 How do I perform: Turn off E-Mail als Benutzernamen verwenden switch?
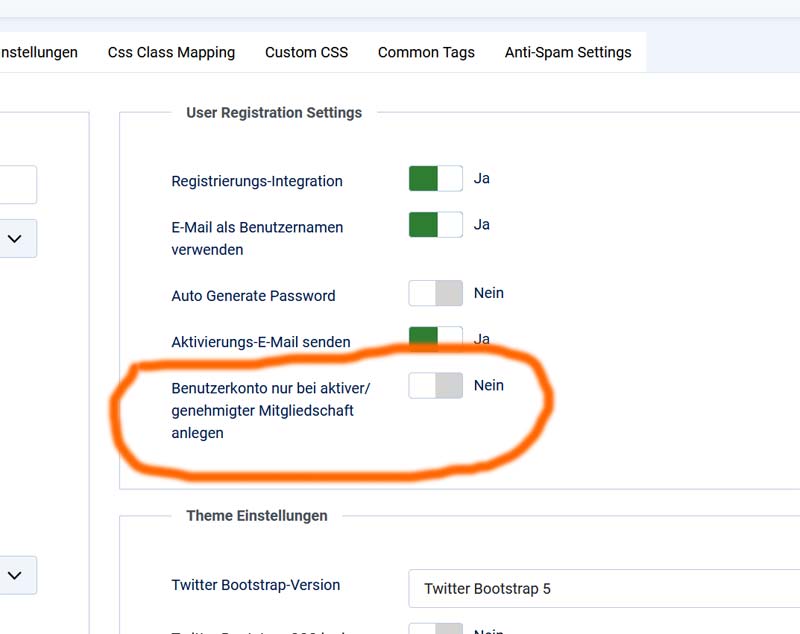436,225
